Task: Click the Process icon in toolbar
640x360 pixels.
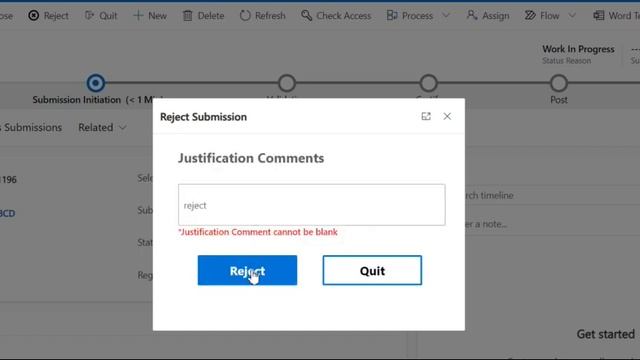Action: pyautogui.click(x=392, y=16)
